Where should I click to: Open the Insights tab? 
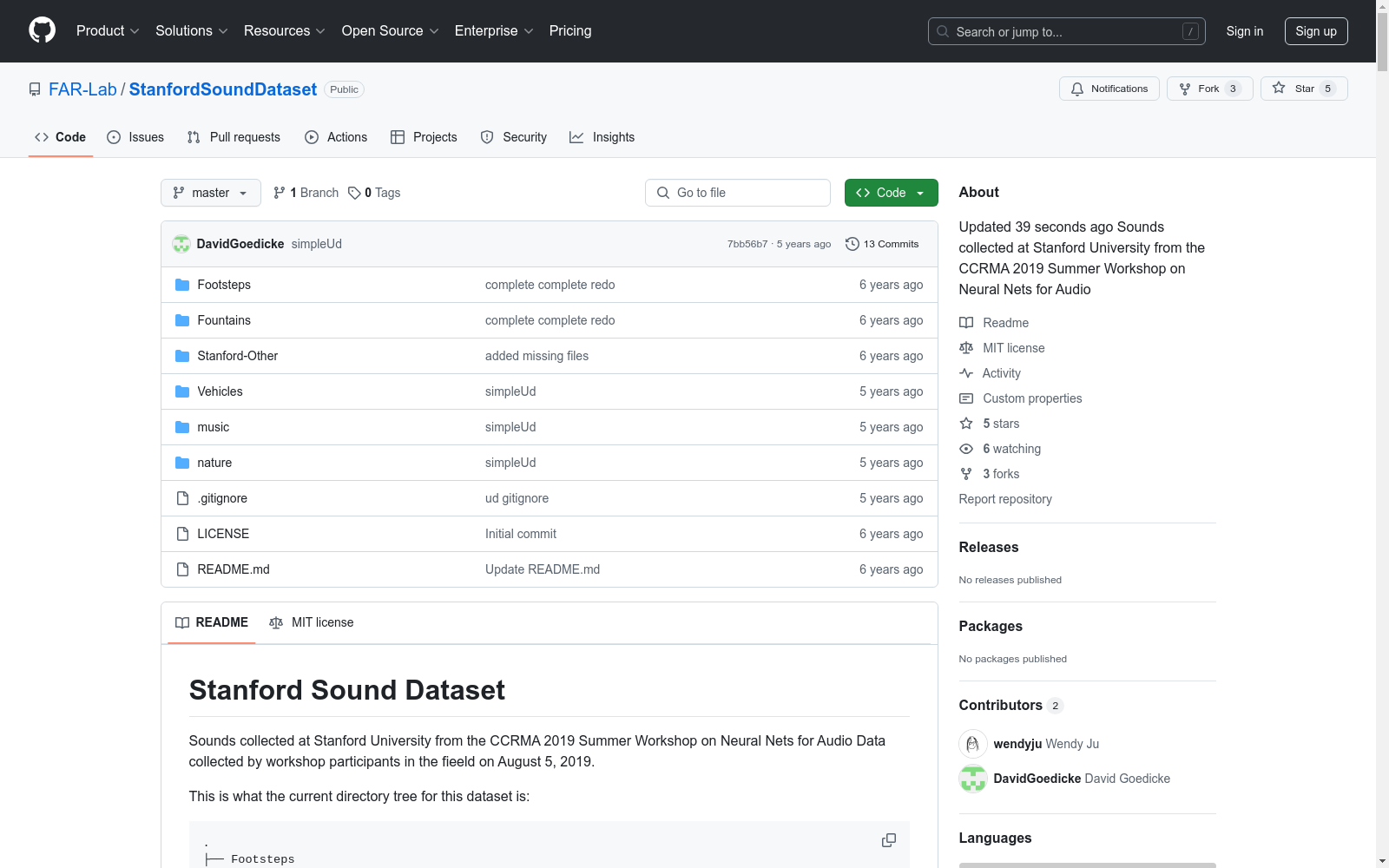tap(602, 137)
